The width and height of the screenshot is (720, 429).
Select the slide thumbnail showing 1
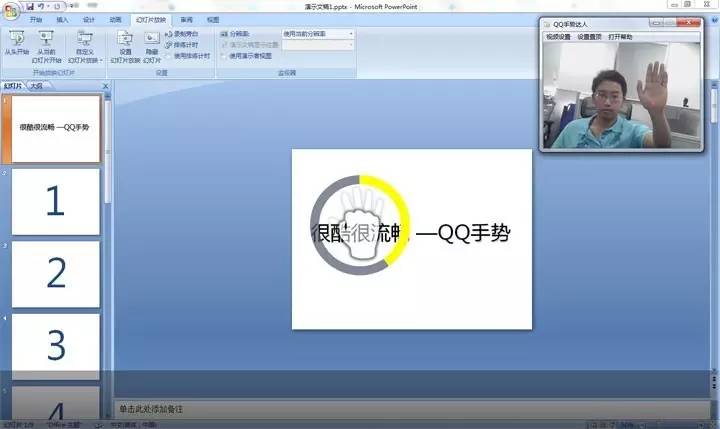tap(55, 201)
